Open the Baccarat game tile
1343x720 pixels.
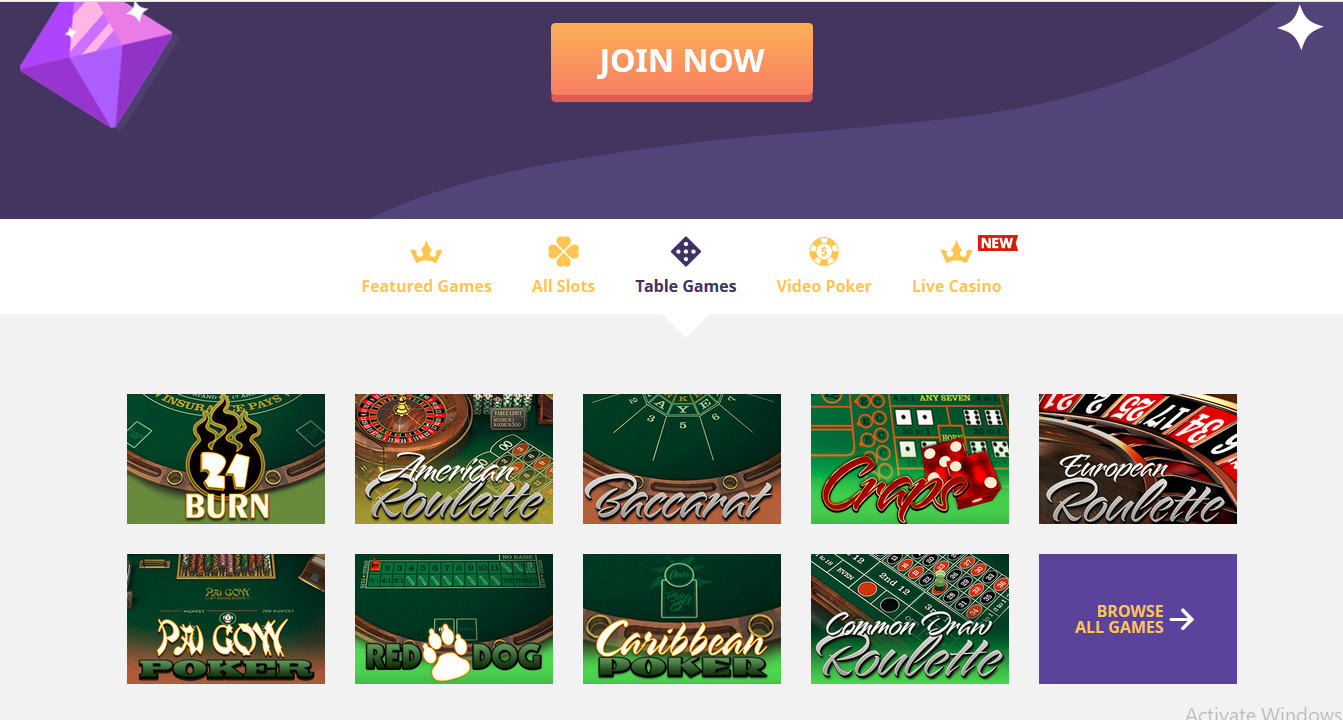point(682,459)
